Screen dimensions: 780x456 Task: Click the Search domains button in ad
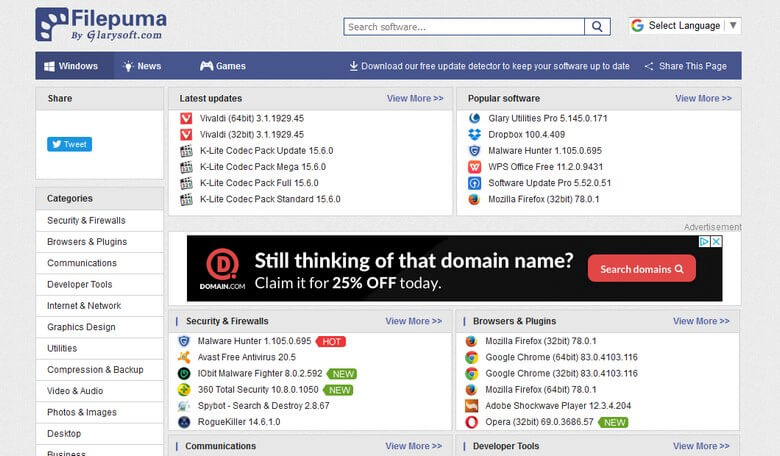[641, 269]
